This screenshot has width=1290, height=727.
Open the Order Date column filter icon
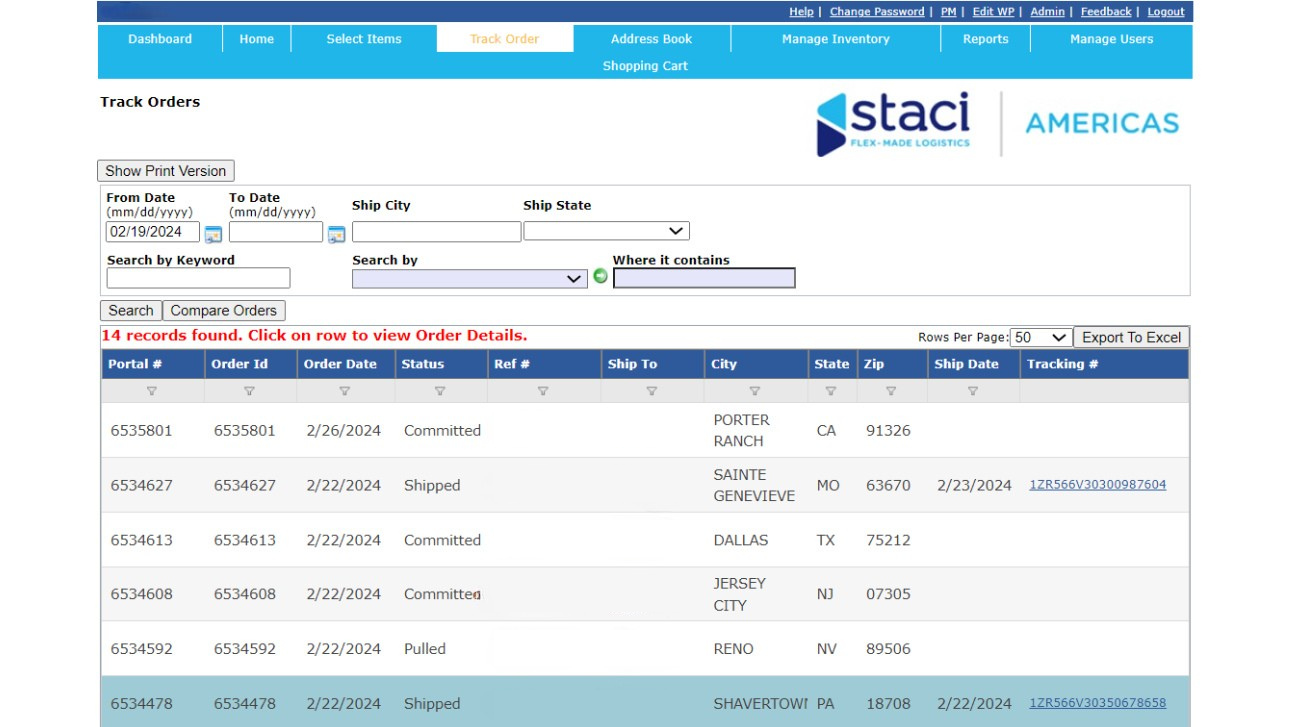pos(344,392)
